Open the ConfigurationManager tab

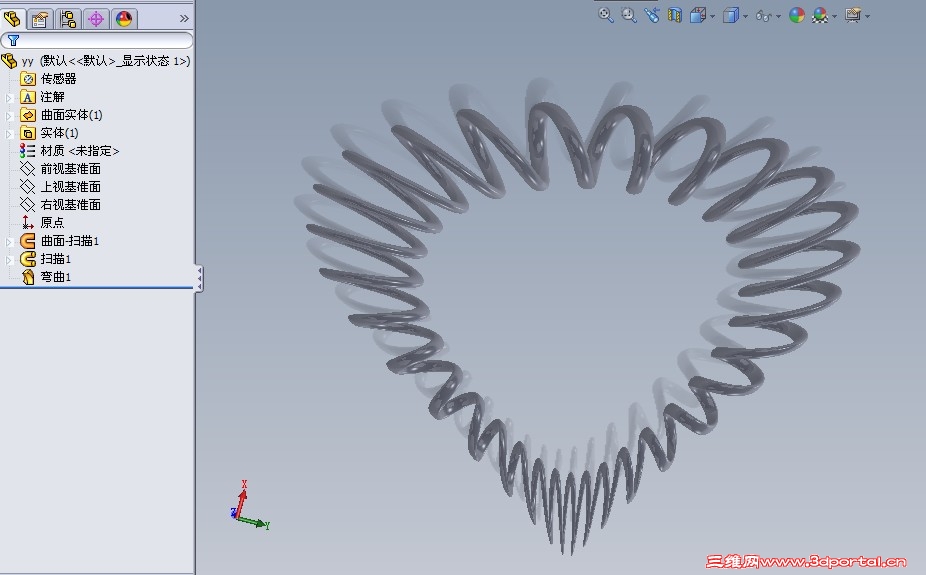point(68,19)
